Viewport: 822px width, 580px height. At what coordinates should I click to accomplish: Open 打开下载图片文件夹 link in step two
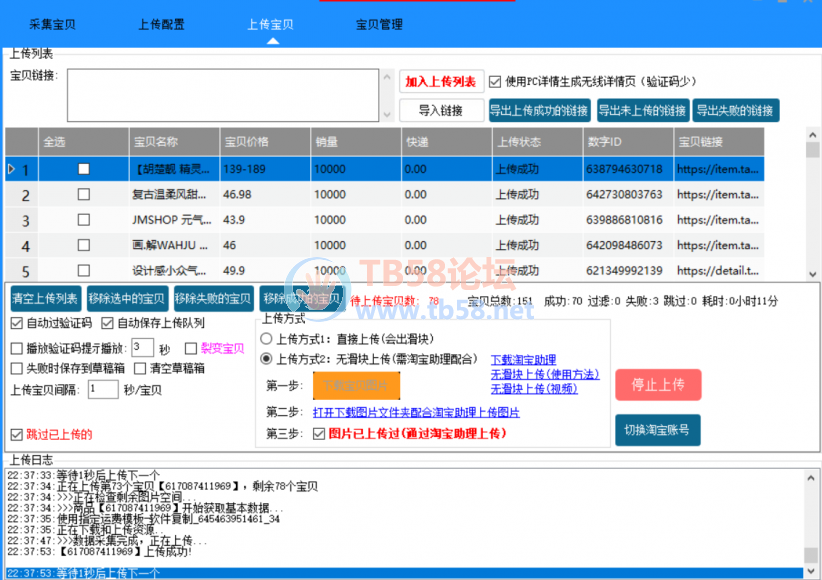(x=416, y=412)
